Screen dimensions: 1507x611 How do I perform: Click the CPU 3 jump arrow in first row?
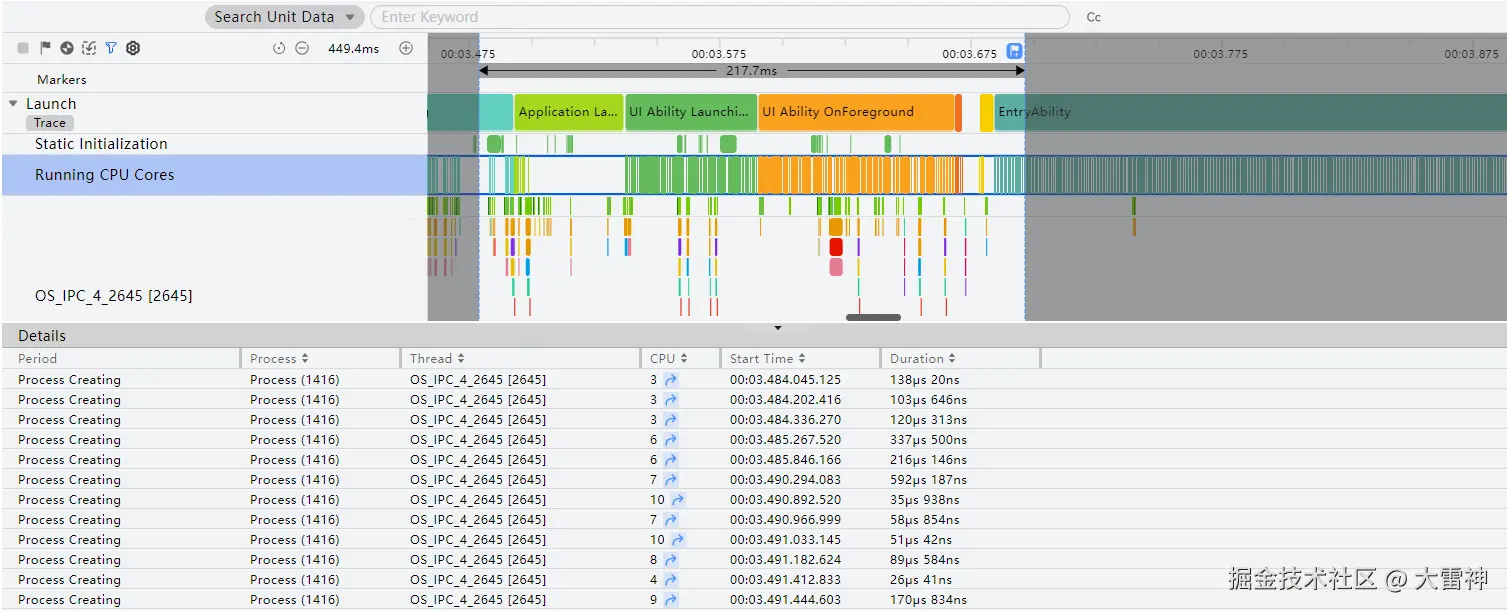671,380
